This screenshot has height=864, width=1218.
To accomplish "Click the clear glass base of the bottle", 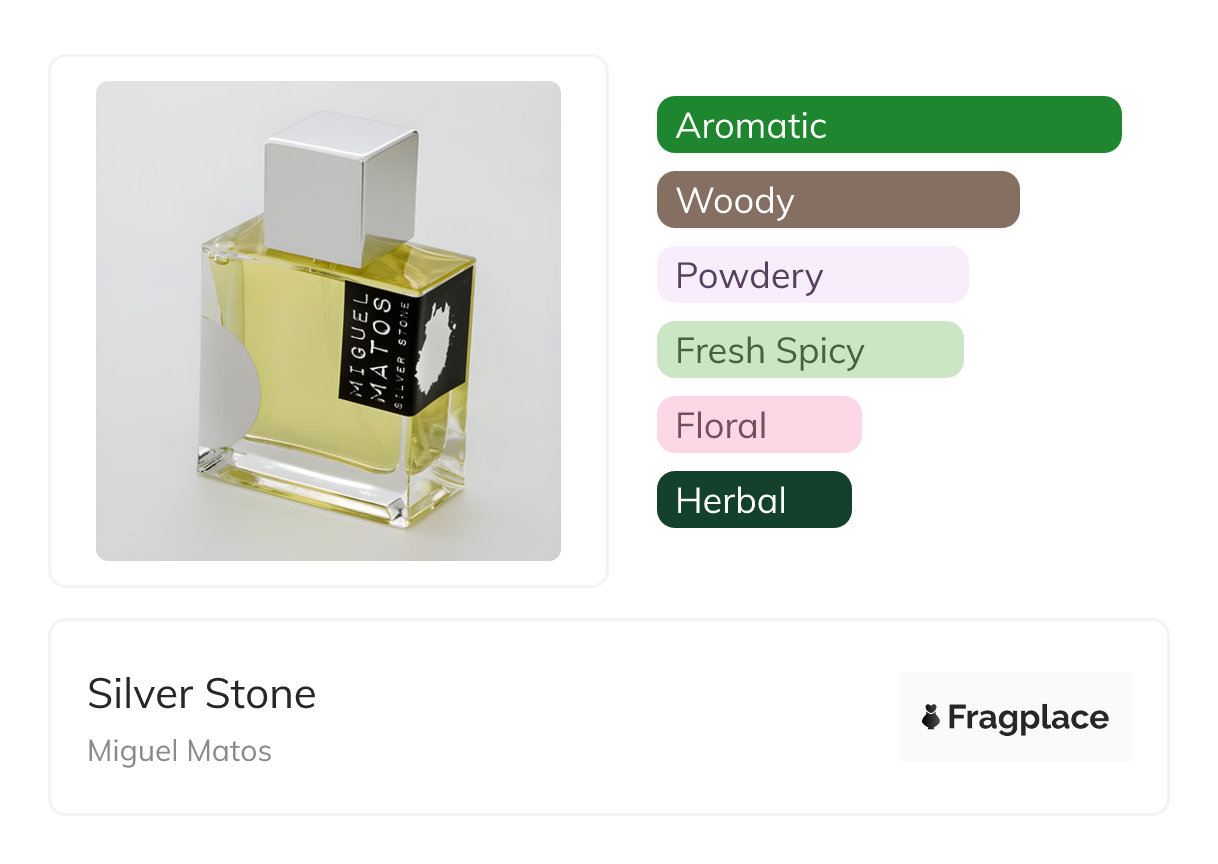I will click(x=330, y=492).
